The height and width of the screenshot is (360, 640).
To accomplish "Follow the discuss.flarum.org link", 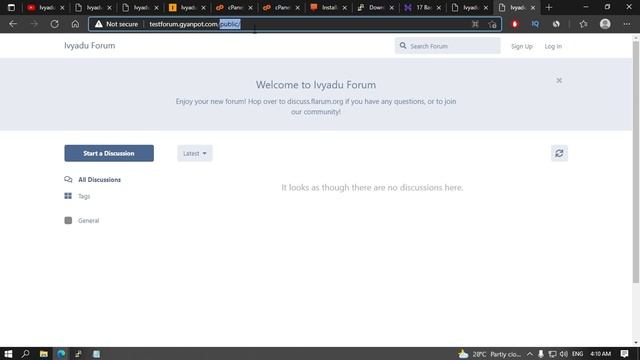I will click(x=315, y=101).
